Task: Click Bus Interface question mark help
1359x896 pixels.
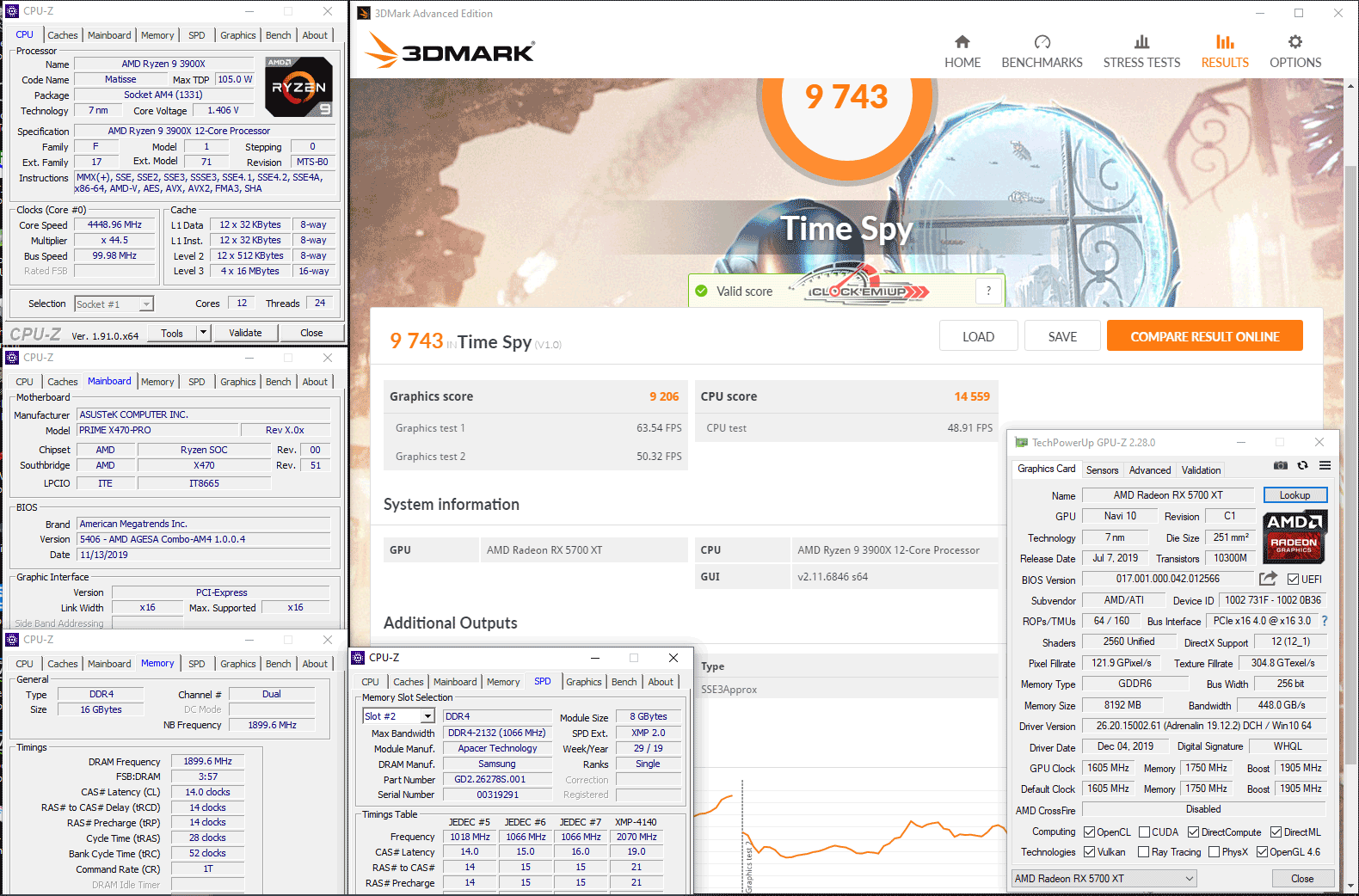Action: tap(1324, 621)
